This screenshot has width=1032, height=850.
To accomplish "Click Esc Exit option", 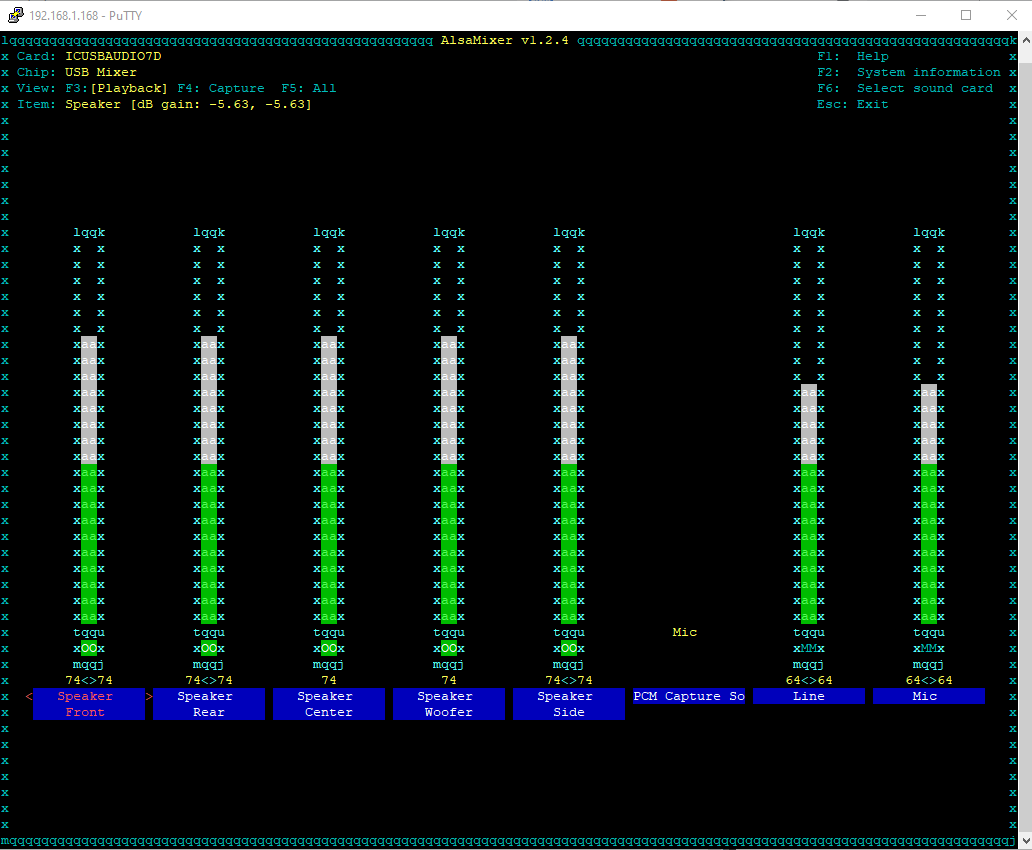I will (852, 104).
